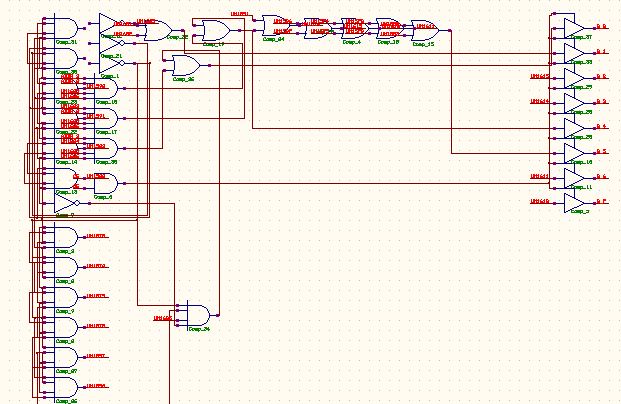Image resolution: width=621 pixels, height=404 pixels.
Task: Select the OR gate fed by the top buffer
Action: (158, 30)
